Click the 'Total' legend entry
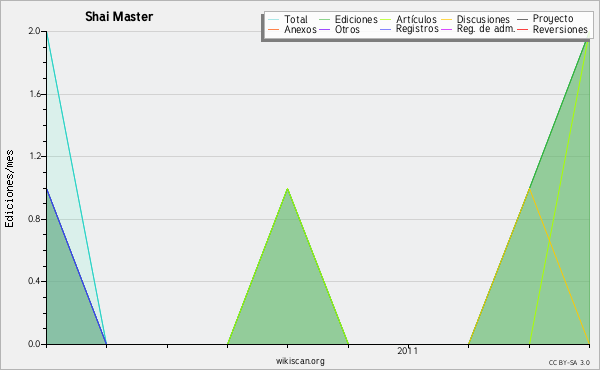600x370 pixels. click(296, 19)
